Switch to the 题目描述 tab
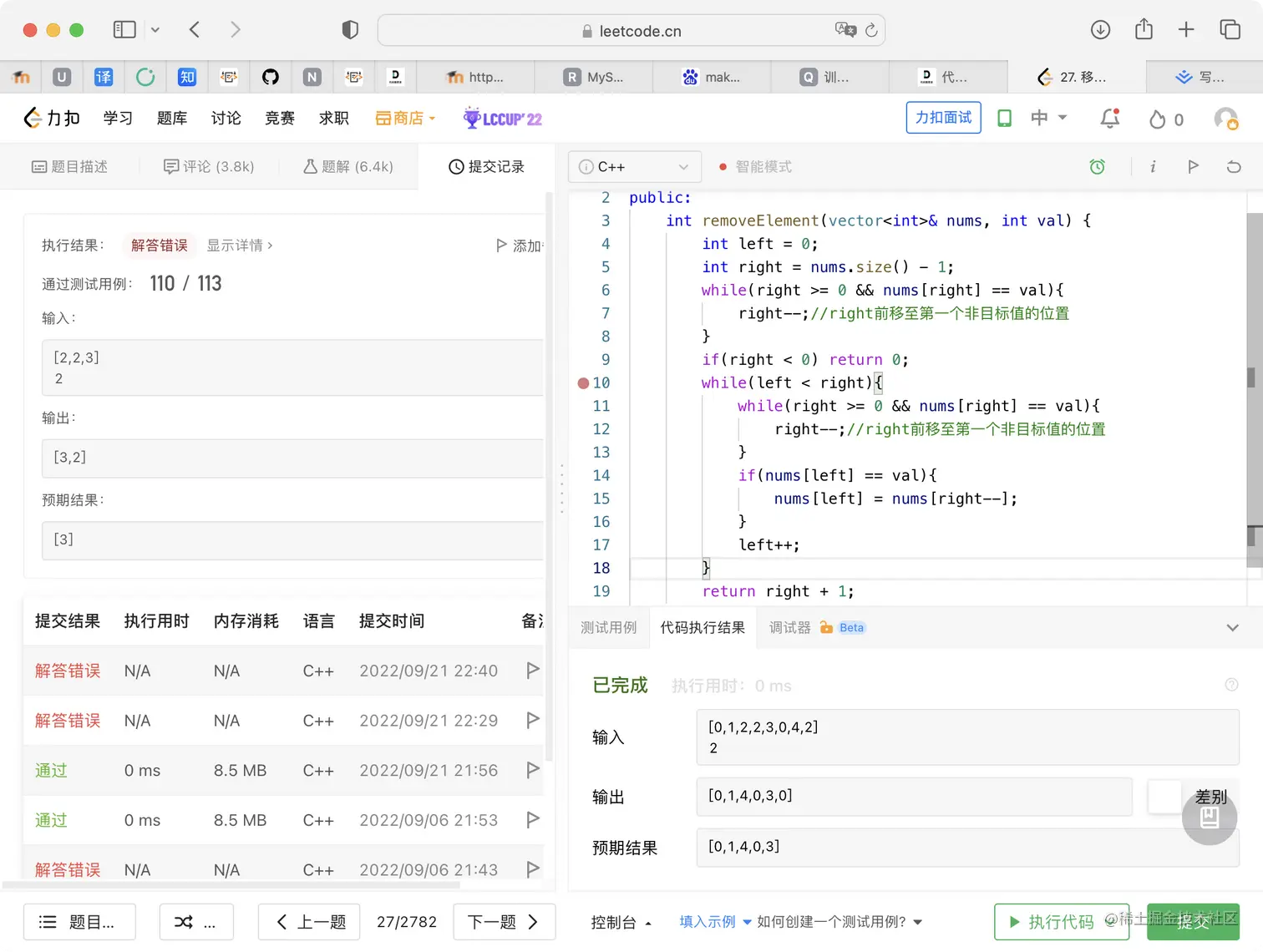Screen dimensions: 1263x952 click(70, 167)
